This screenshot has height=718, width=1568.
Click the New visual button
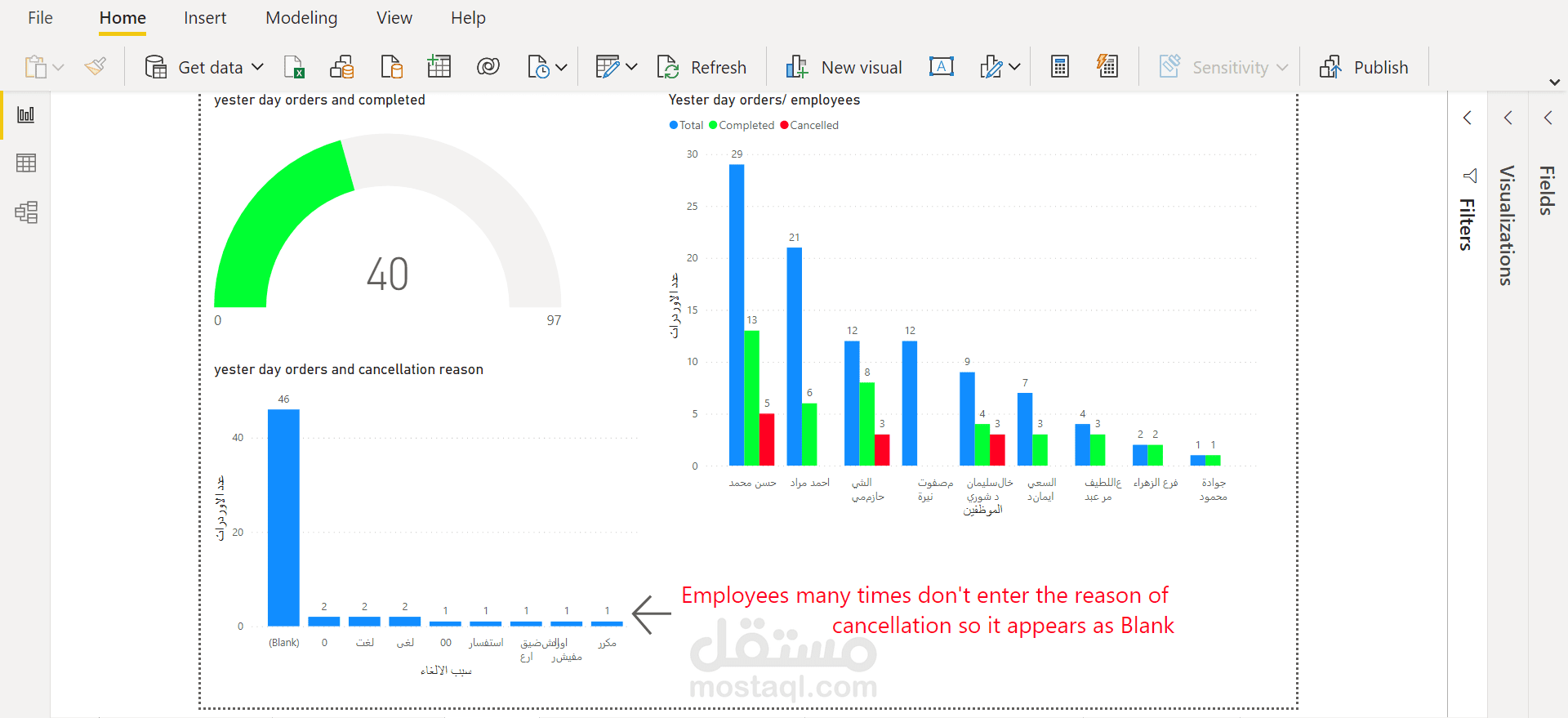click(844, 67)
